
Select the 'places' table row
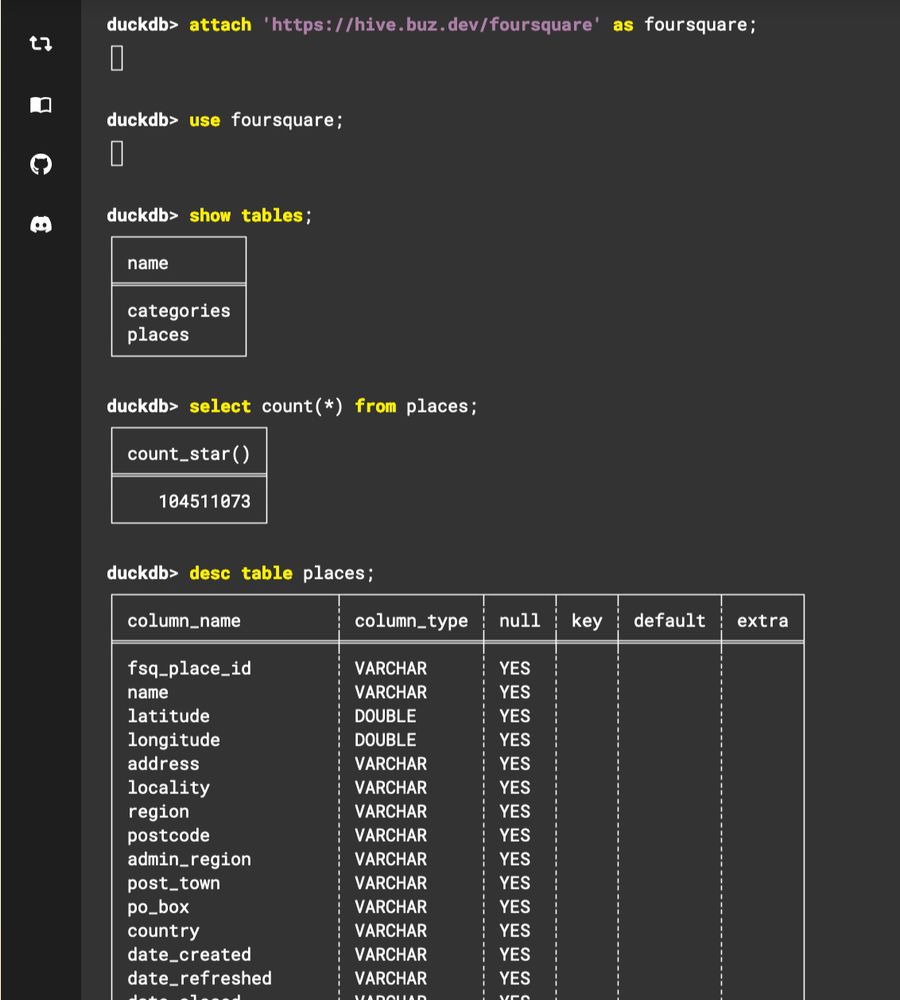click(x=158, y=335)
